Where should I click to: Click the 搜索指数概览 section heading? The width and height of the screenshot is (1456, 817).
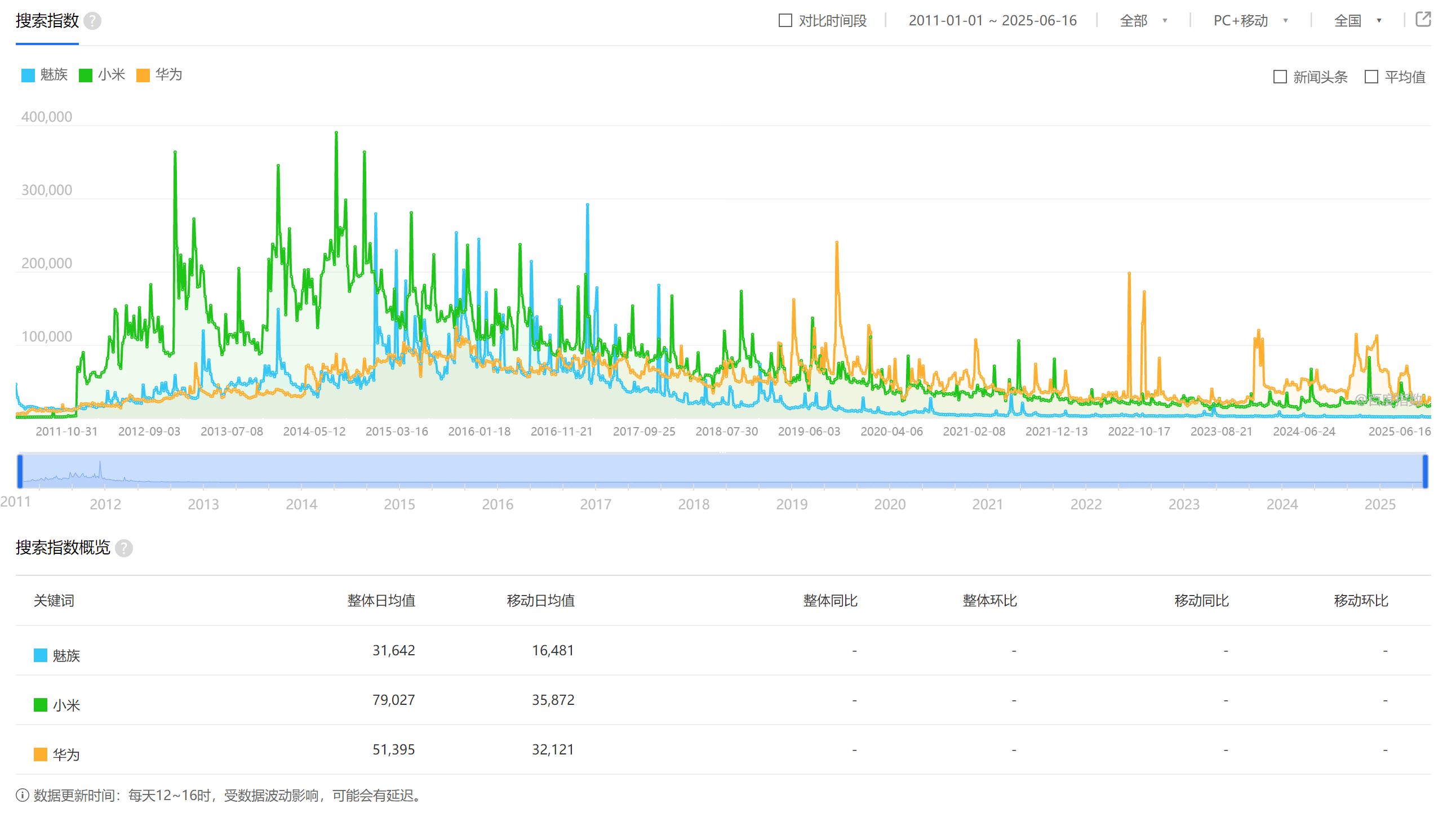click(63, 548)
